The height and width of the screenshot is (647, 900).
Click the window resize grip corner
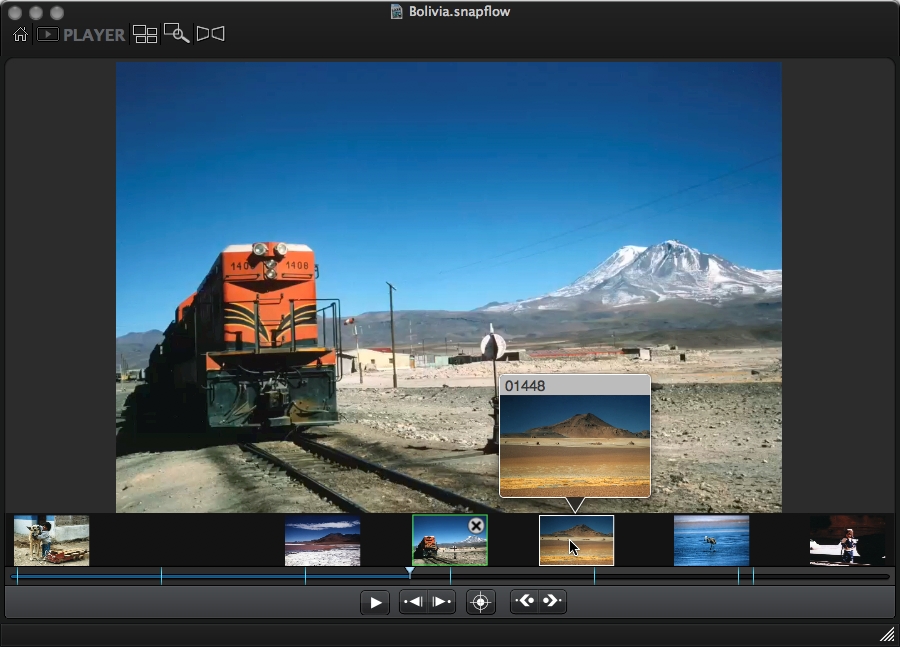point(887,634)
